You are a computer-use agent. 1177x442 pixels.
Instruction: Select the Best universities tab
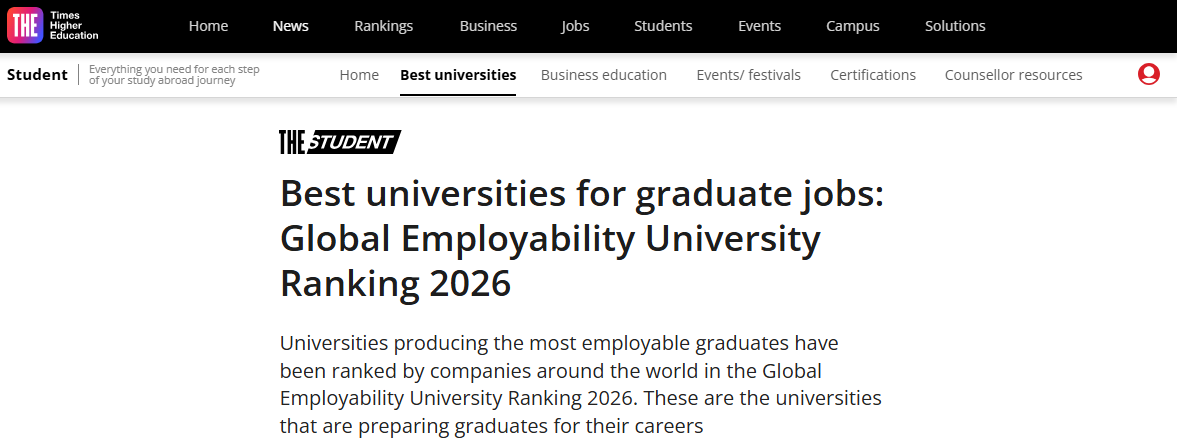(x=458, y=75)
